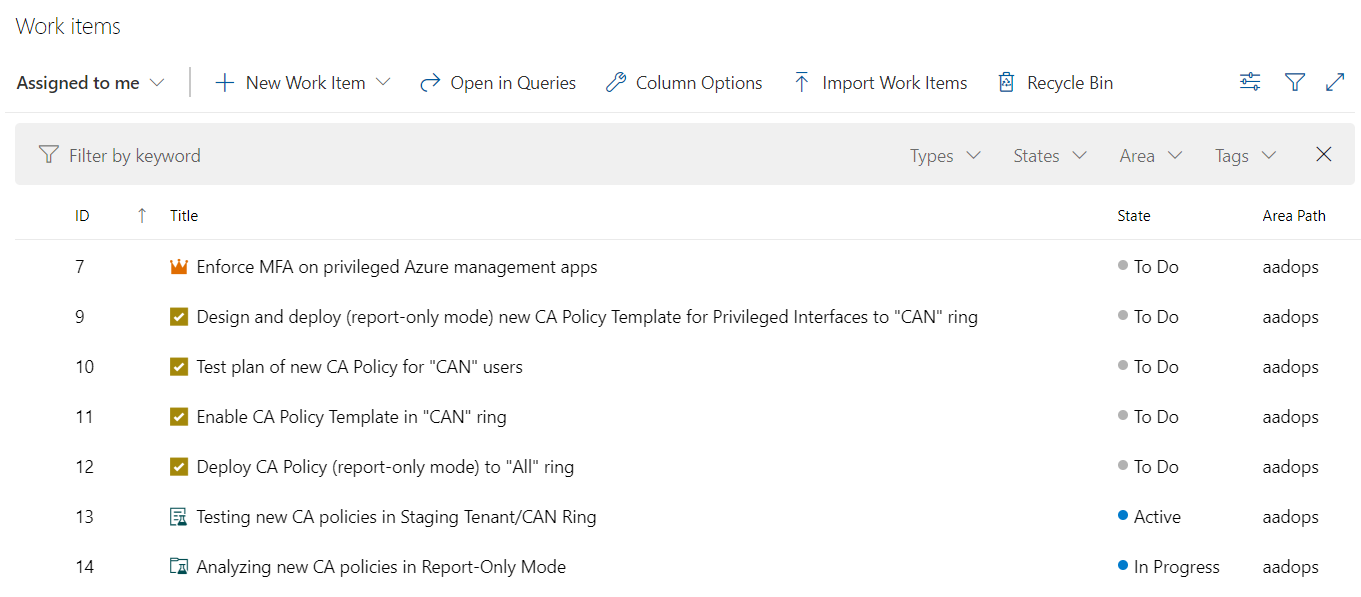The width and height of the screenshot is (1361, 597).
Task: Click the task checkmark icon on item 10
Action: pos(179,367)
